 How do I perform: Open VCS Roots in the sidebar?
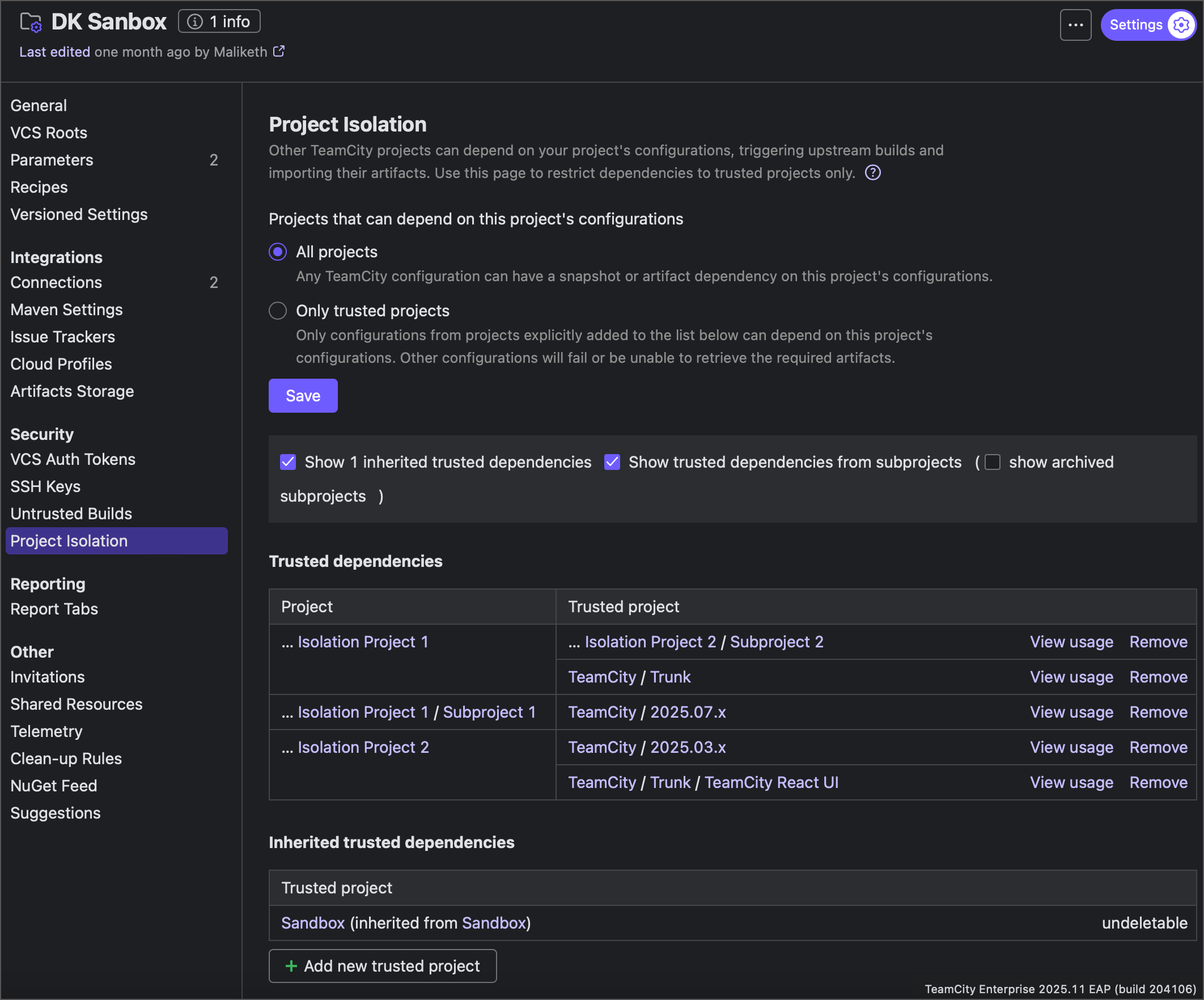[x=49, y=133]
